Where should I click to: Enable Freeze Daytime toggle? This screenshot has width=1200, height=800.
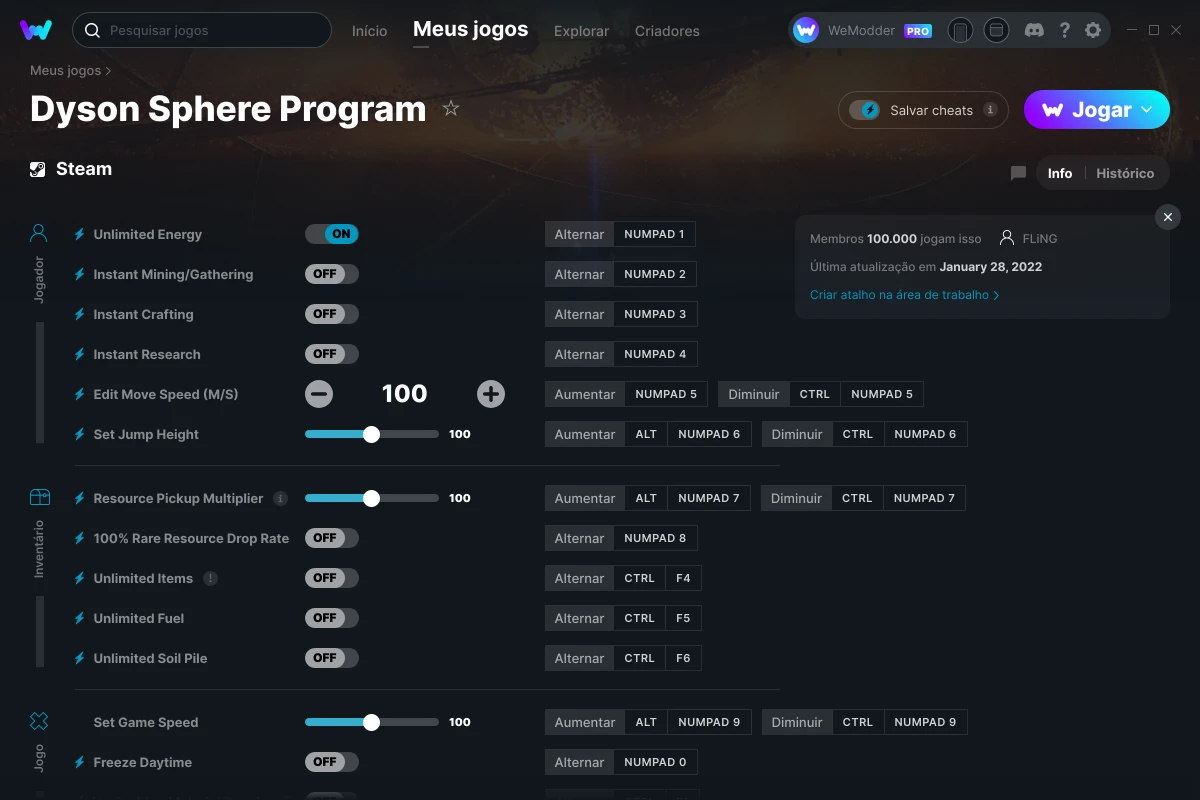coord(332,762)
